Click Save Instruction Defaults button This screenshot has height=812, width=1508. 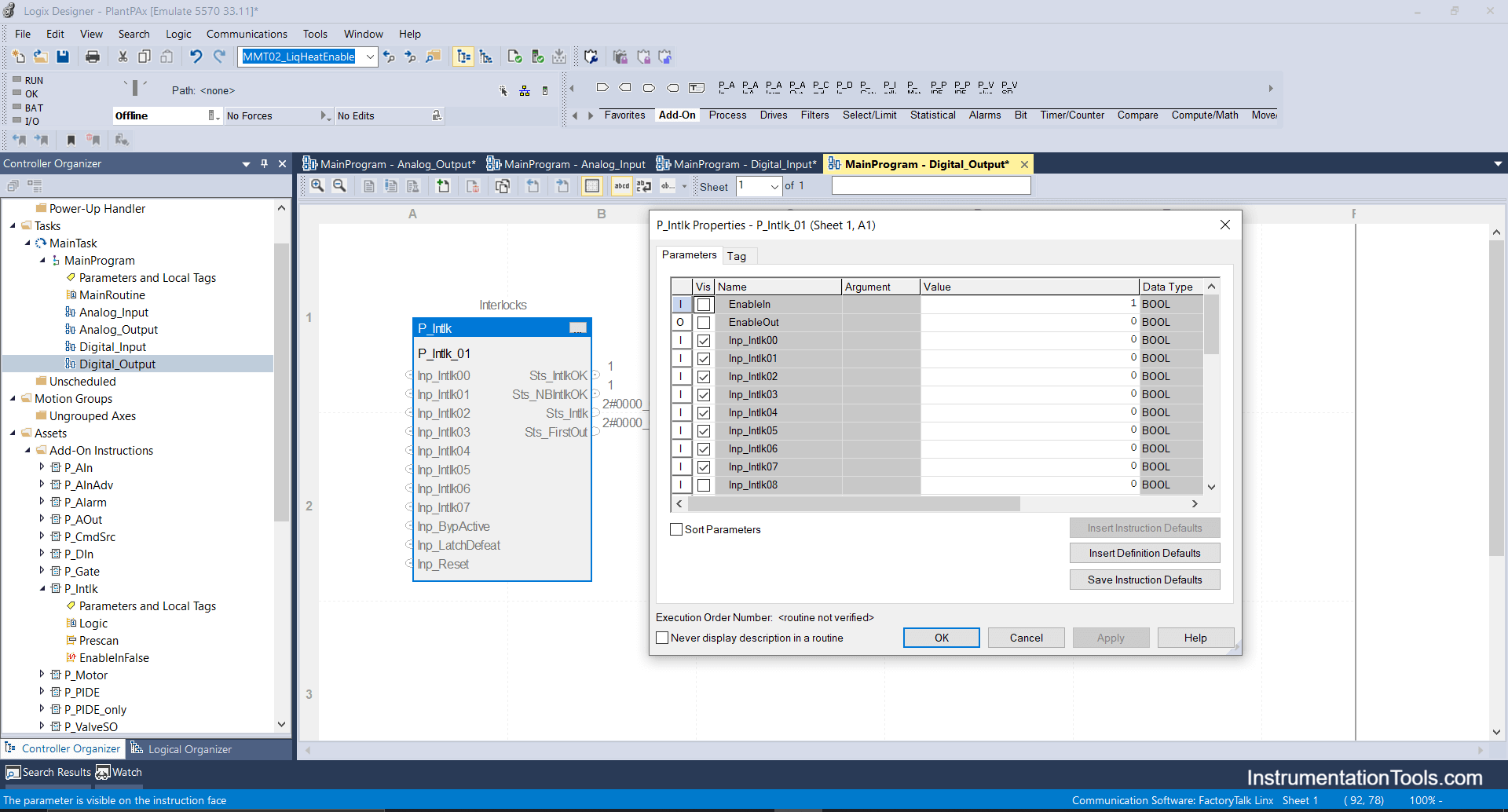click(x=1144, y=580)
